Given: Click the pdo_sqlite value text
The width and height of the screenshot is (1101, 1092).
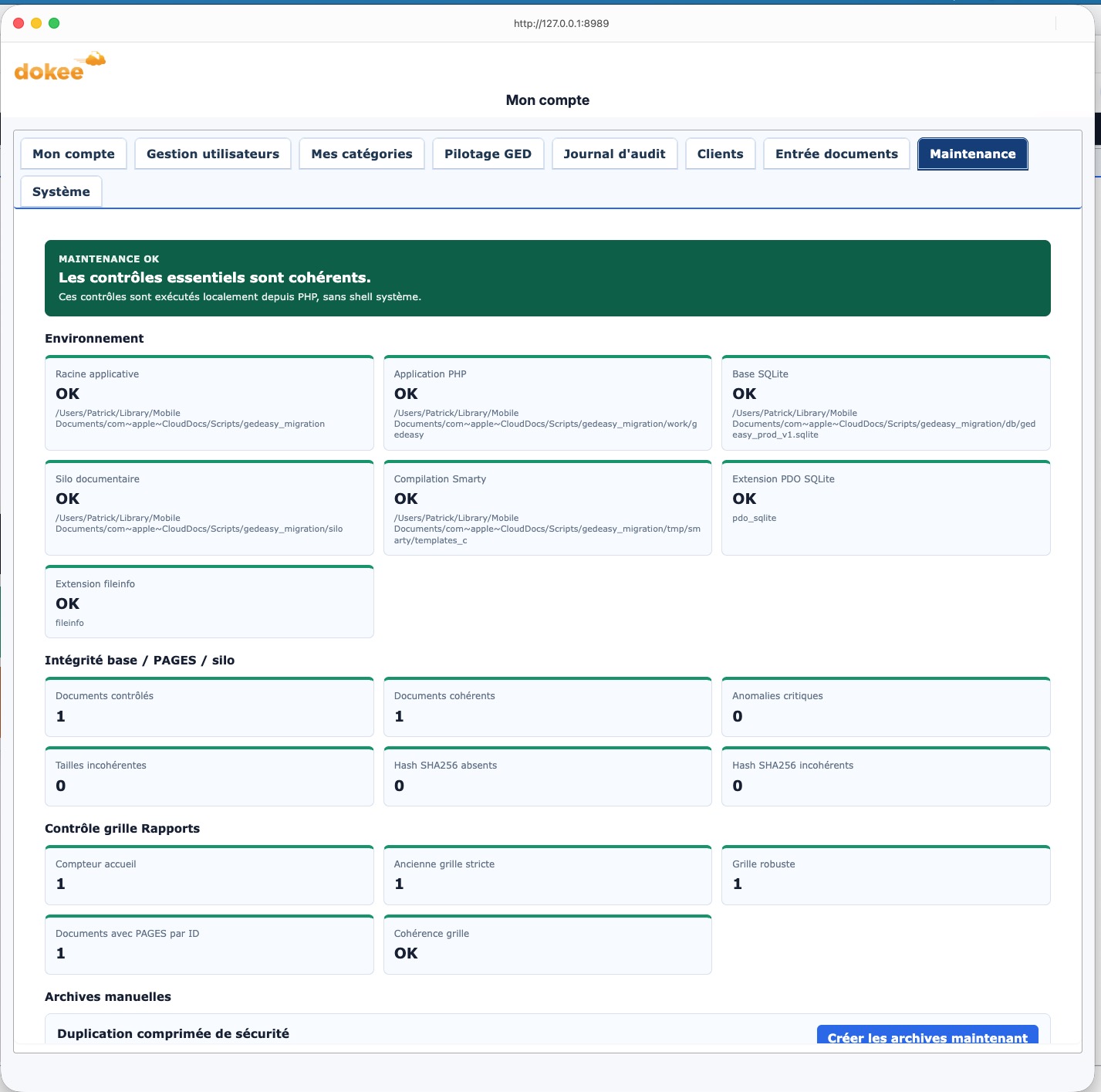Looking at the screenshot, I should (754, 518).
